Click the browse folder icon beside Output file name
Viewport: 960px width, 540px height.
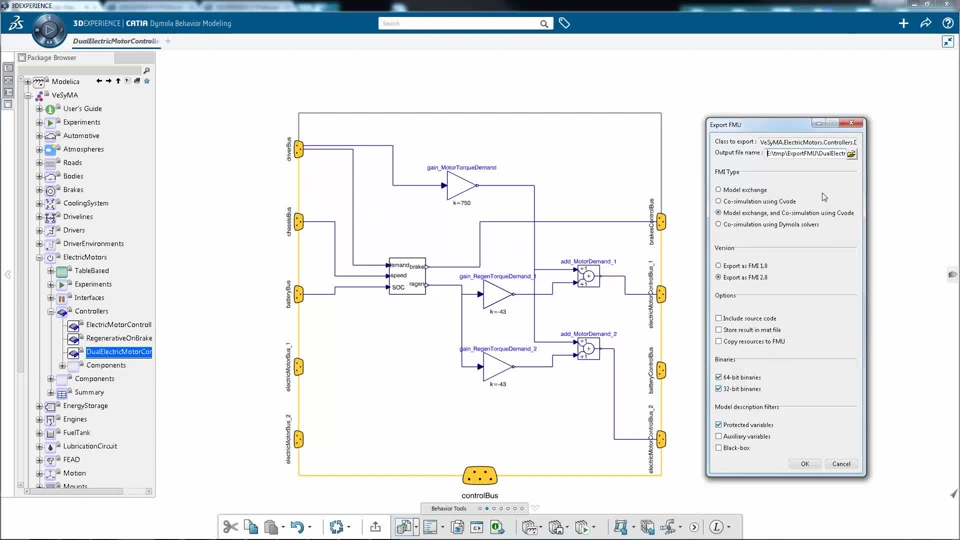851,154
